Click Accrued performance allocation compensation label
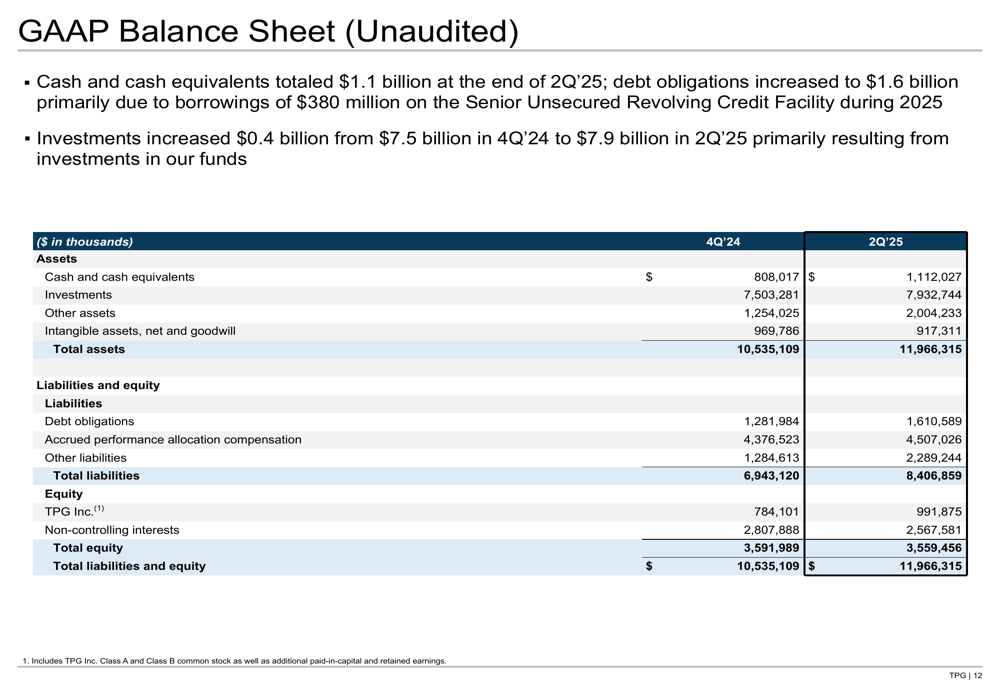Viewport: 1000px width, 685px height. click(173, 439)
